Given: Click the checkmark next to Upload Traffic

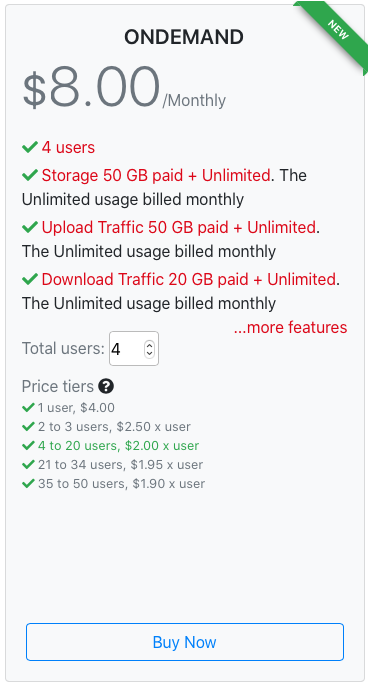Looking at the screenshot, I should [x=29, y=227].
